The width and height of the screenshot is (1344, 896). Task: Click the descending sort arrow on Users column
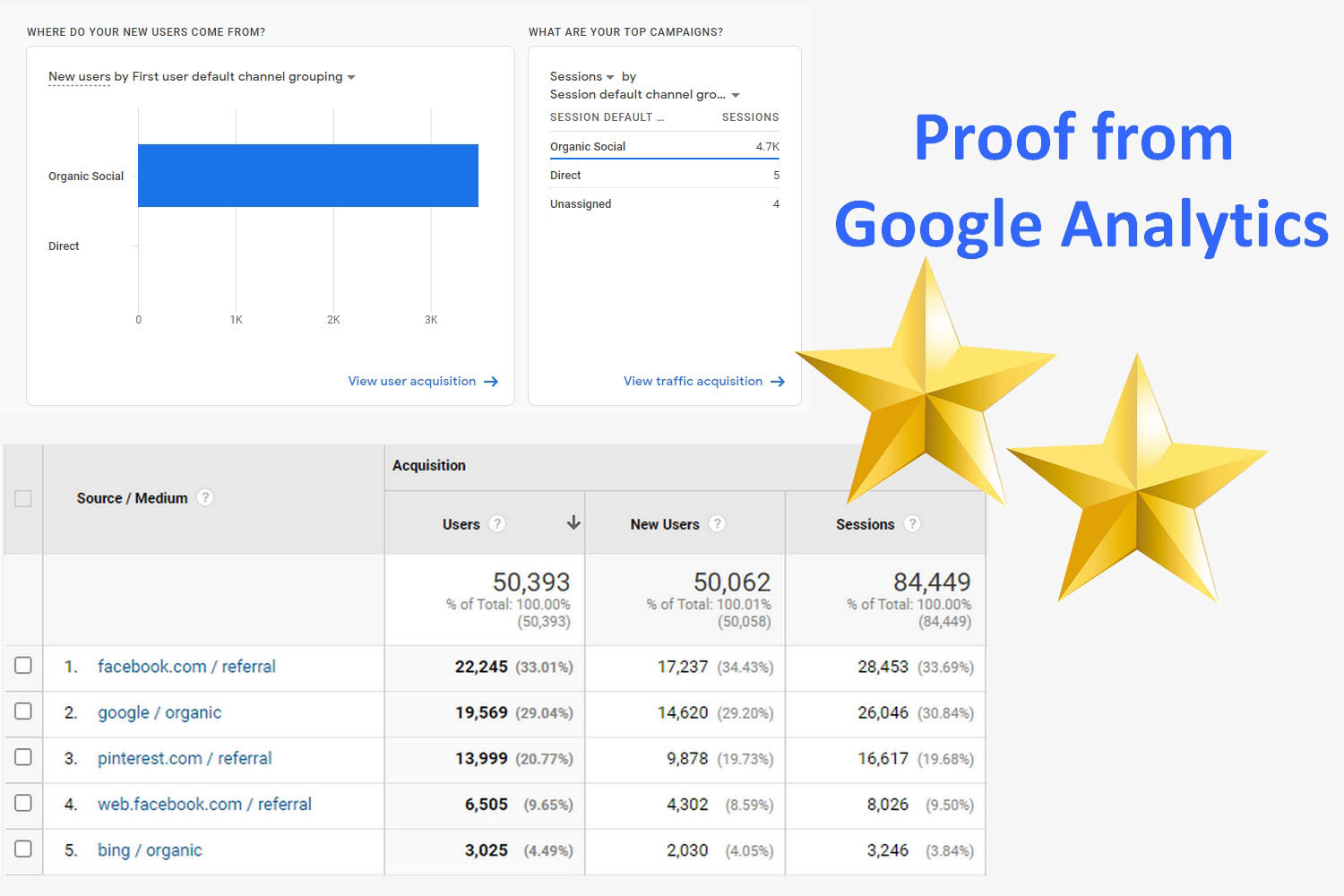[573, 523]
